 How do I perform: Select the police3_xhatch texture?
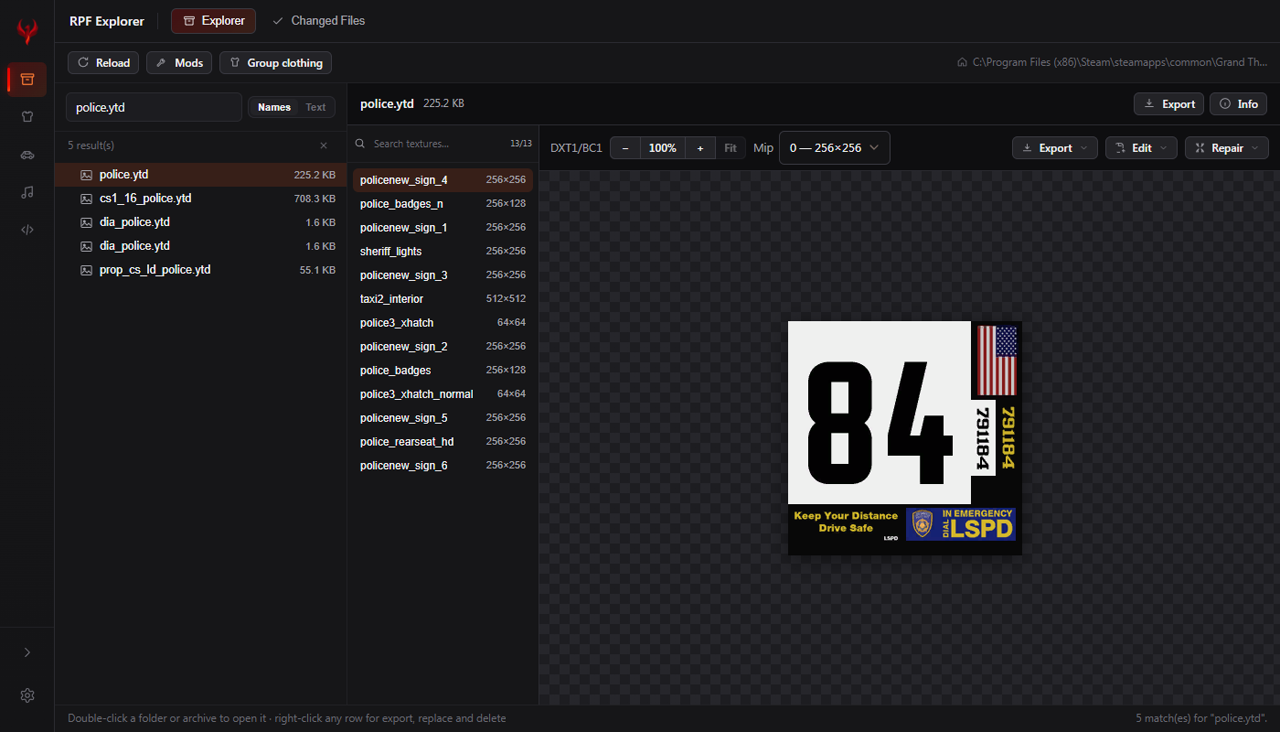(442, 323)
